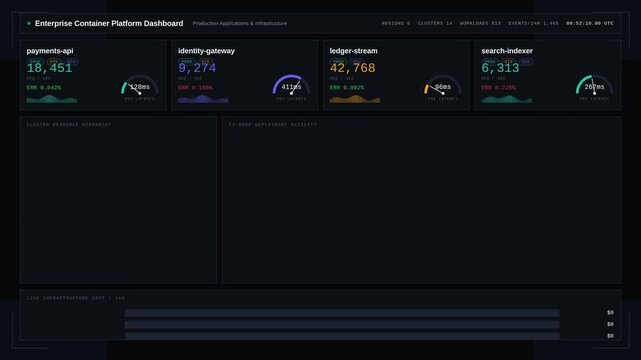Open the search-indexer service title

[507, 51]
